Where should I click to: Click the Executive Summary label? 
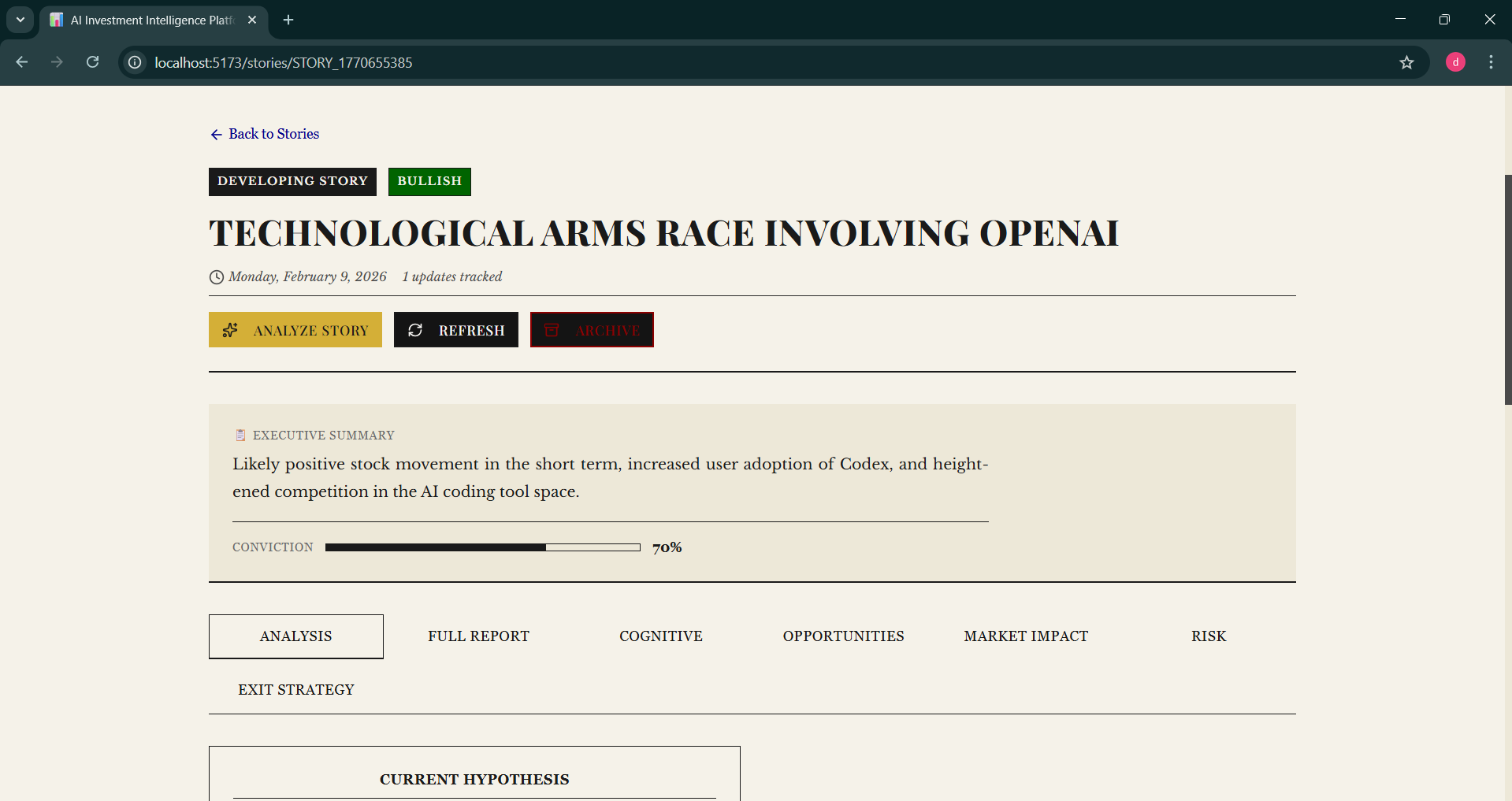tap(324, 436)
